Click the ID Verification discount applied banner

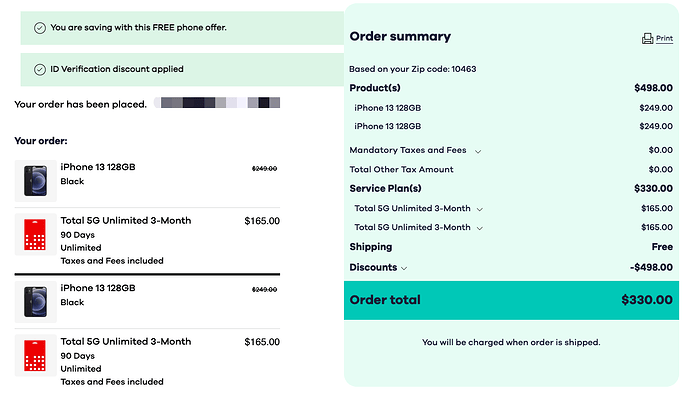tap(180, 69)
